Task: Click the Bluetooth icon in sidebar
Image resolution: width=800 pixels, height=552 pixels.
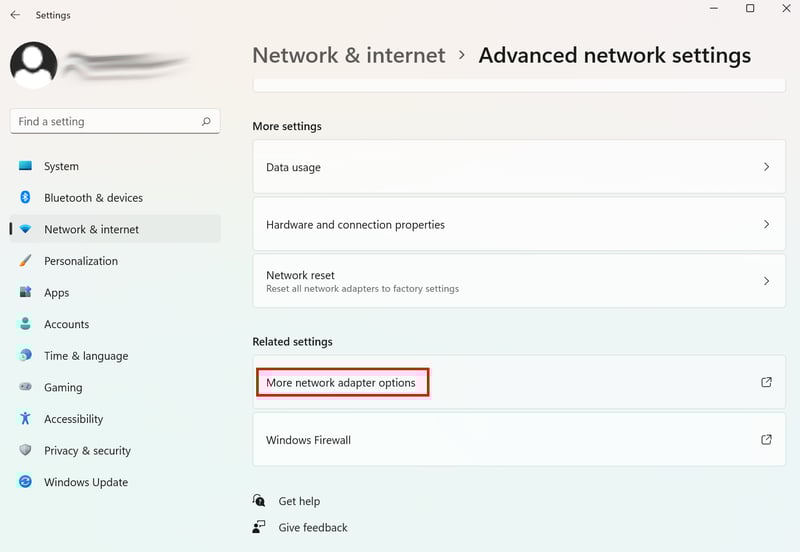Action: click(25, 197)
